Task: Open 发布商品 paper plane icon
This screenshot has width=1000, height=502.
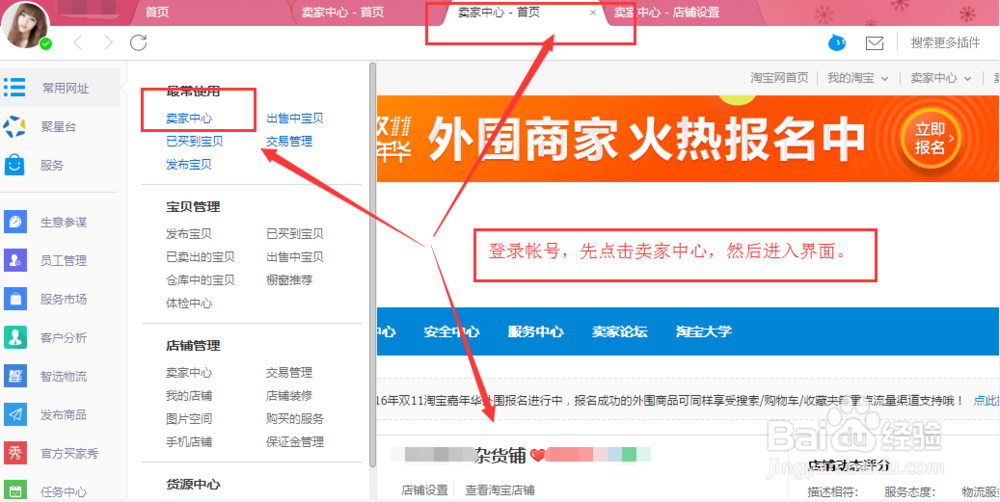Action: tap(15, 415)
